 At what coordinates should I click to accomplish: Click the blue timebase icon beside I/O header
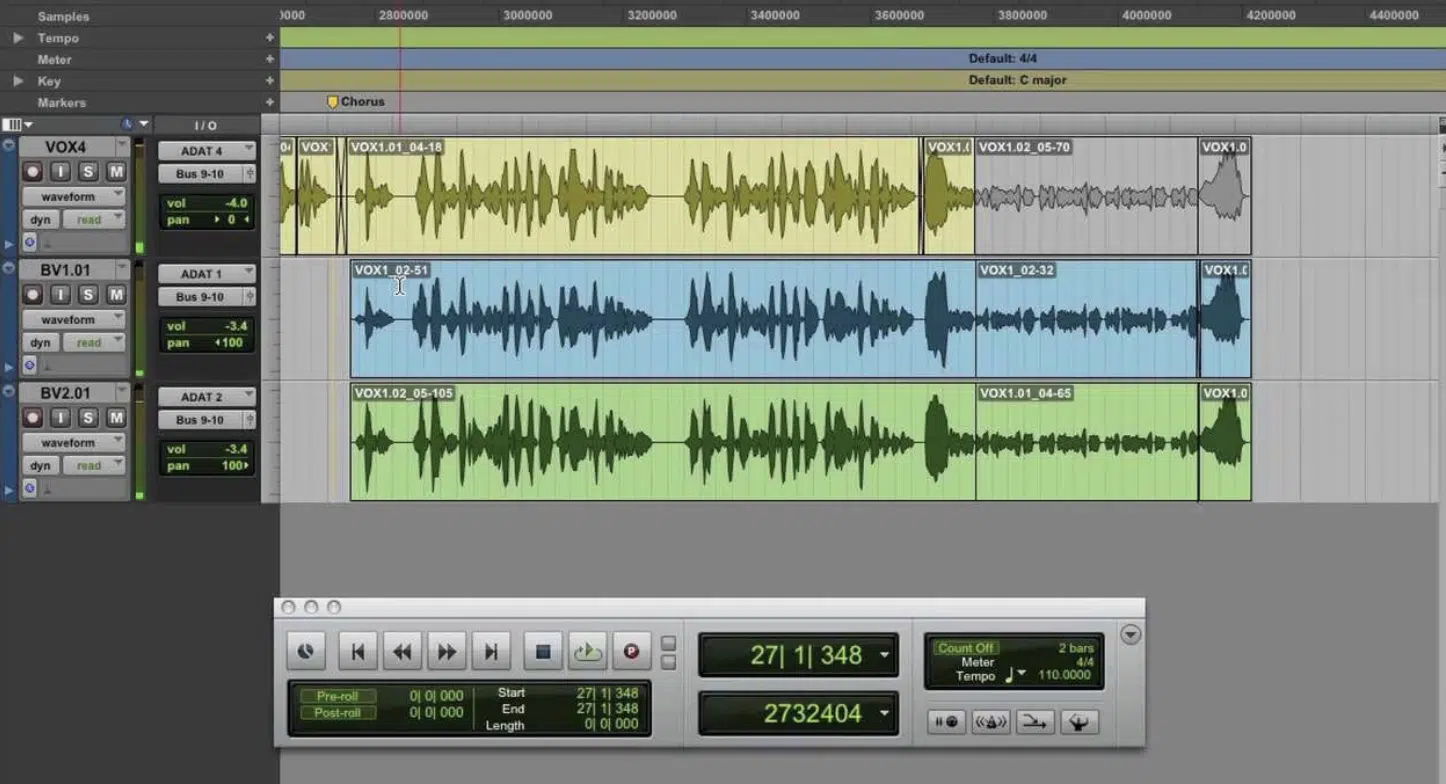tap(127, 125)
